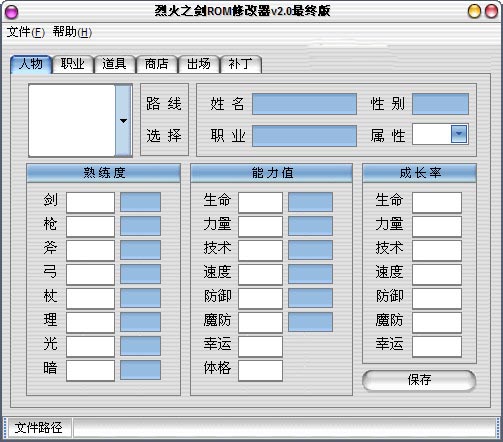
Task: Open the 商店 tab
Action: click(156, 64)
